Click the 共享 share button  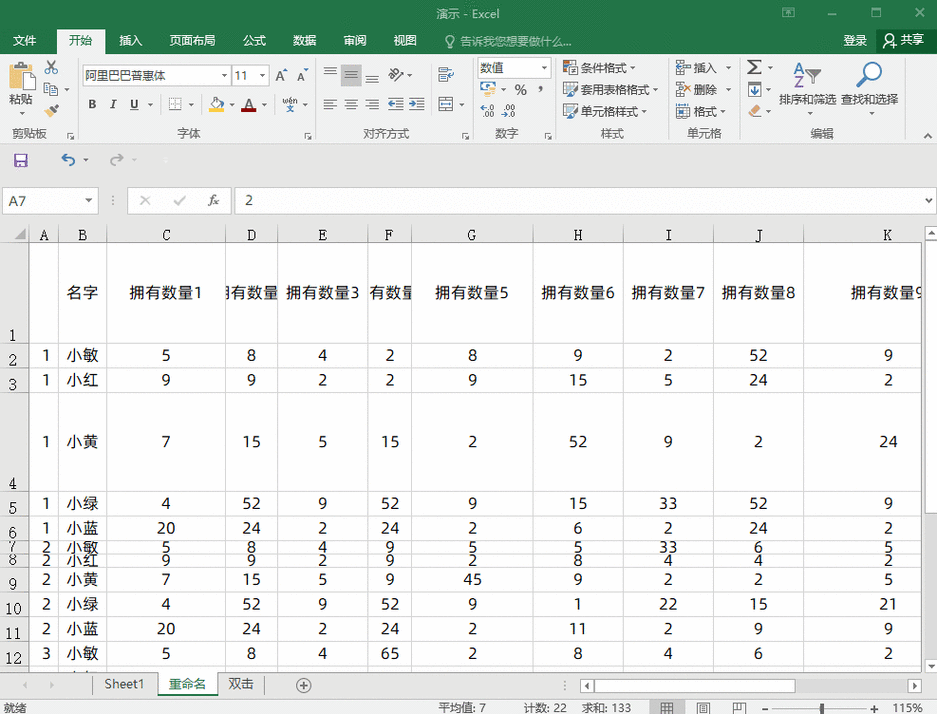904,41
